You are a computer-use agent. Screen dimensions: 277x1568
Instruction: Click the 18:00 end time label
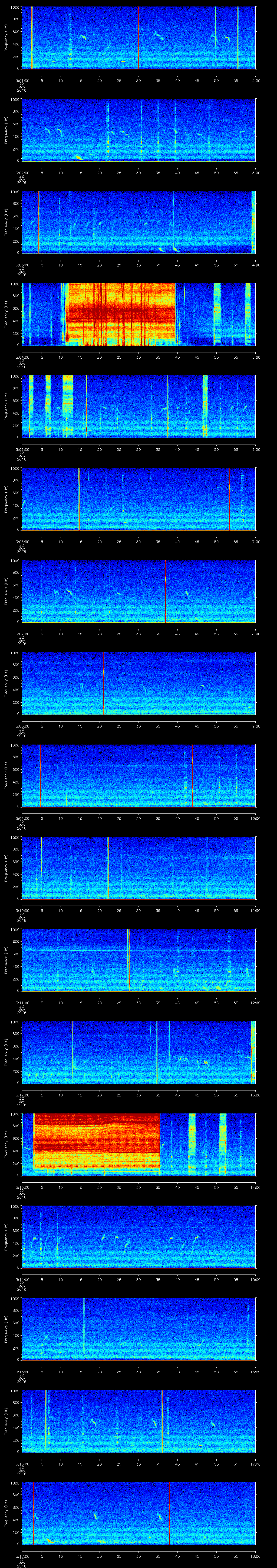(x=255, y=1556)
